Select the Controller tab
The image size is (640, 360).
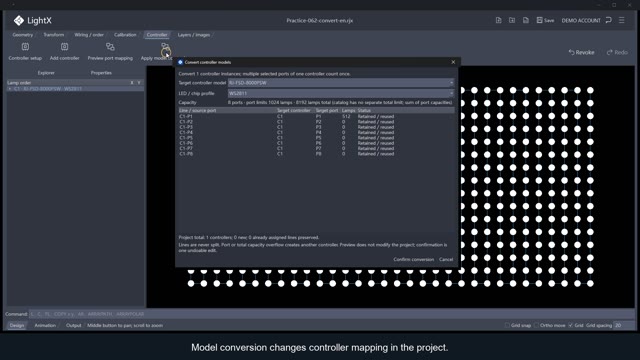pyautogui.click(x=157, y=35)
